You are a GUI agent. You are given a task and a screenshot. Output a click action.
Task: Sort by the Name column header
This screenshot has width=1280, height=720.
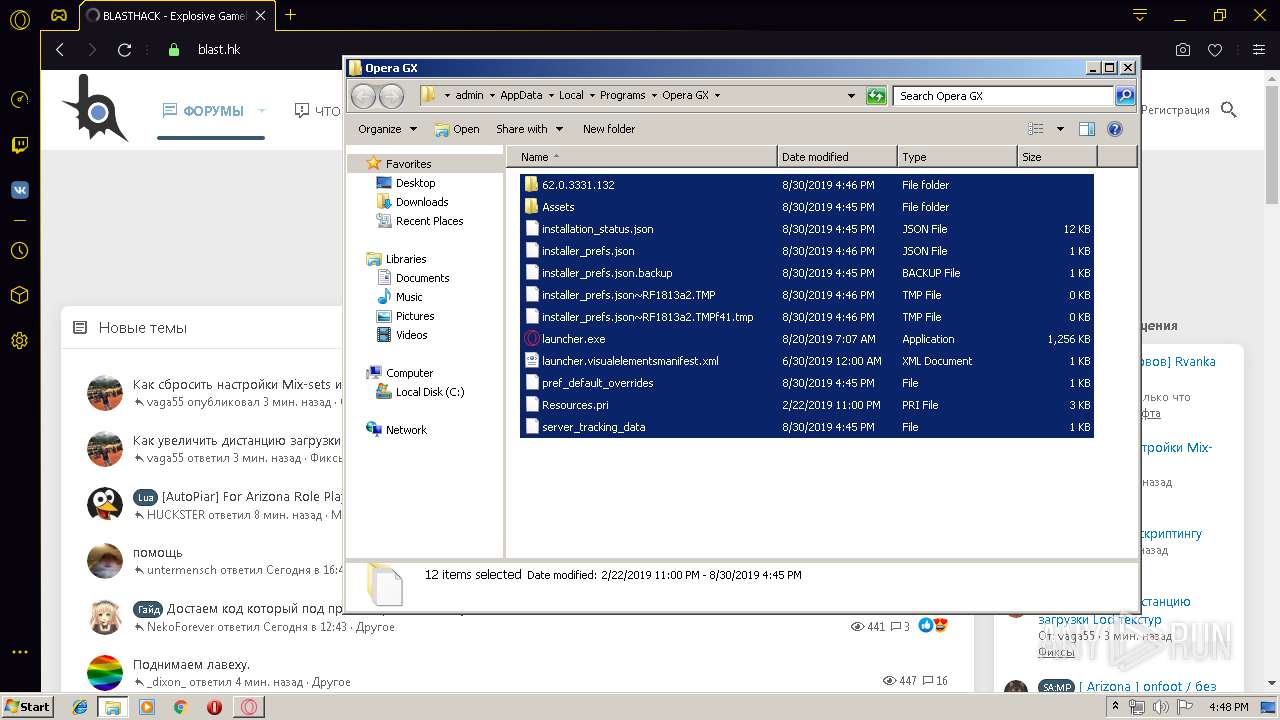coord(642,157)
